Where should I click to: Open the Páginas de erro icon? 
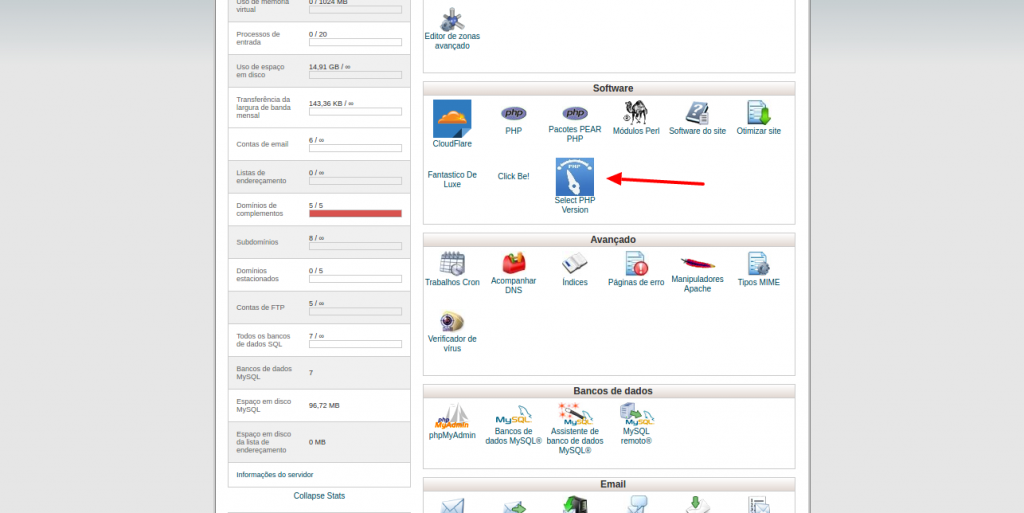636,264
